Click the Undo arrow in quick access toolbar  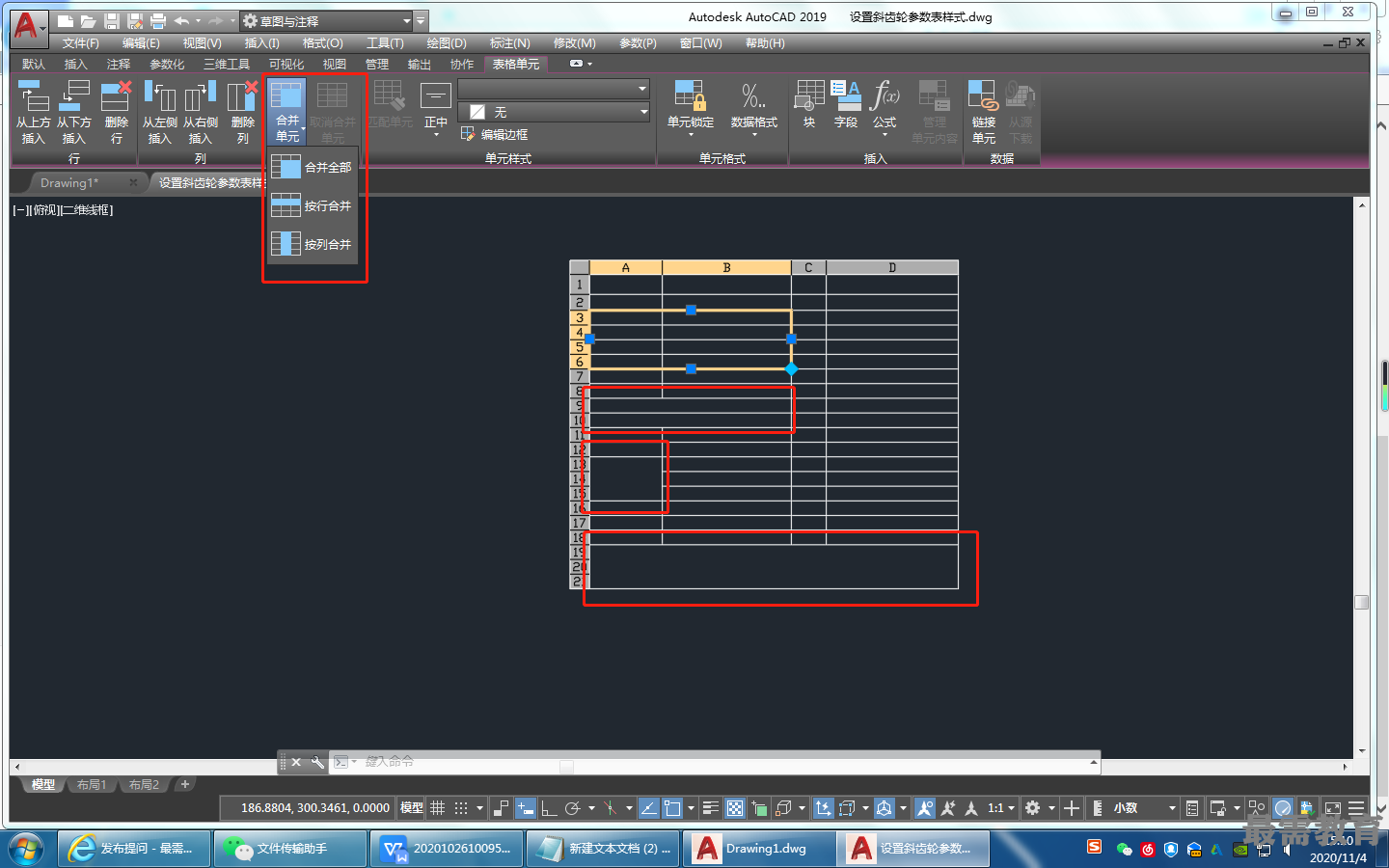click(x=181, y=20)
